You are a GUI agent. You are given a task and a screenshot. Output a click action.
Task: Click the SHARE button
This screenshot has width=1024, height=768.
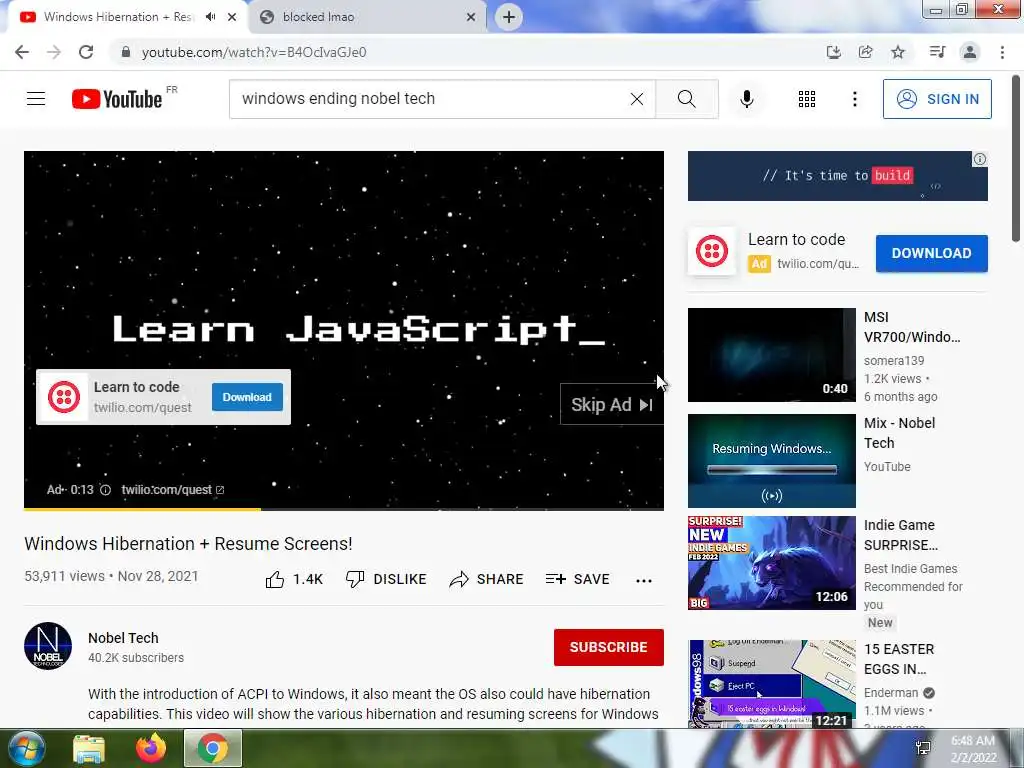[x=487, y=579]
